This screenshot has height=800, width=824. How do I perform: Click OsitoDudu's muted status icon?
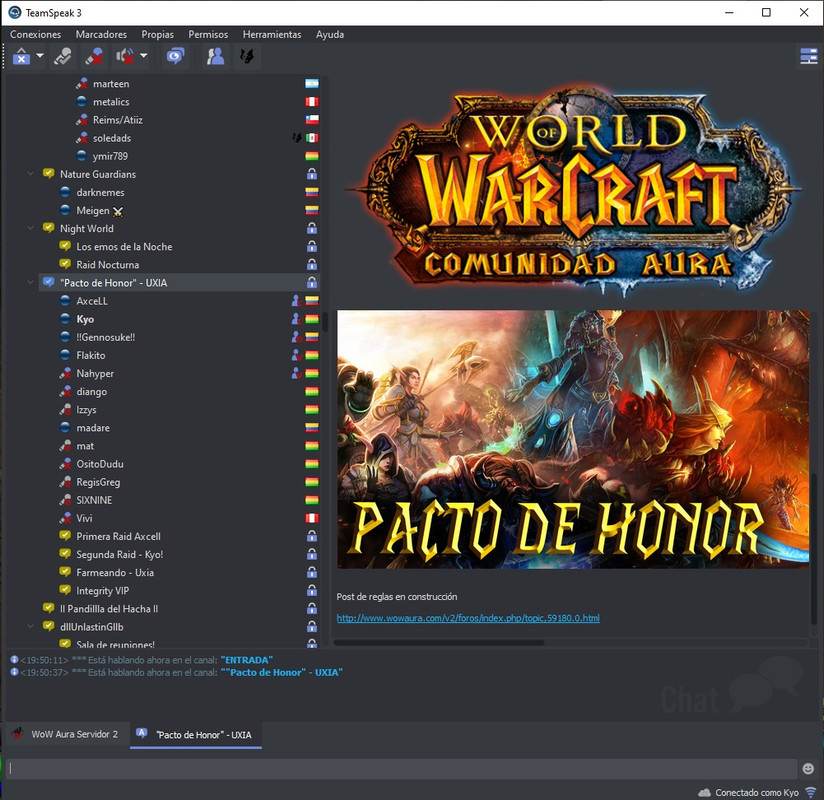65,464
